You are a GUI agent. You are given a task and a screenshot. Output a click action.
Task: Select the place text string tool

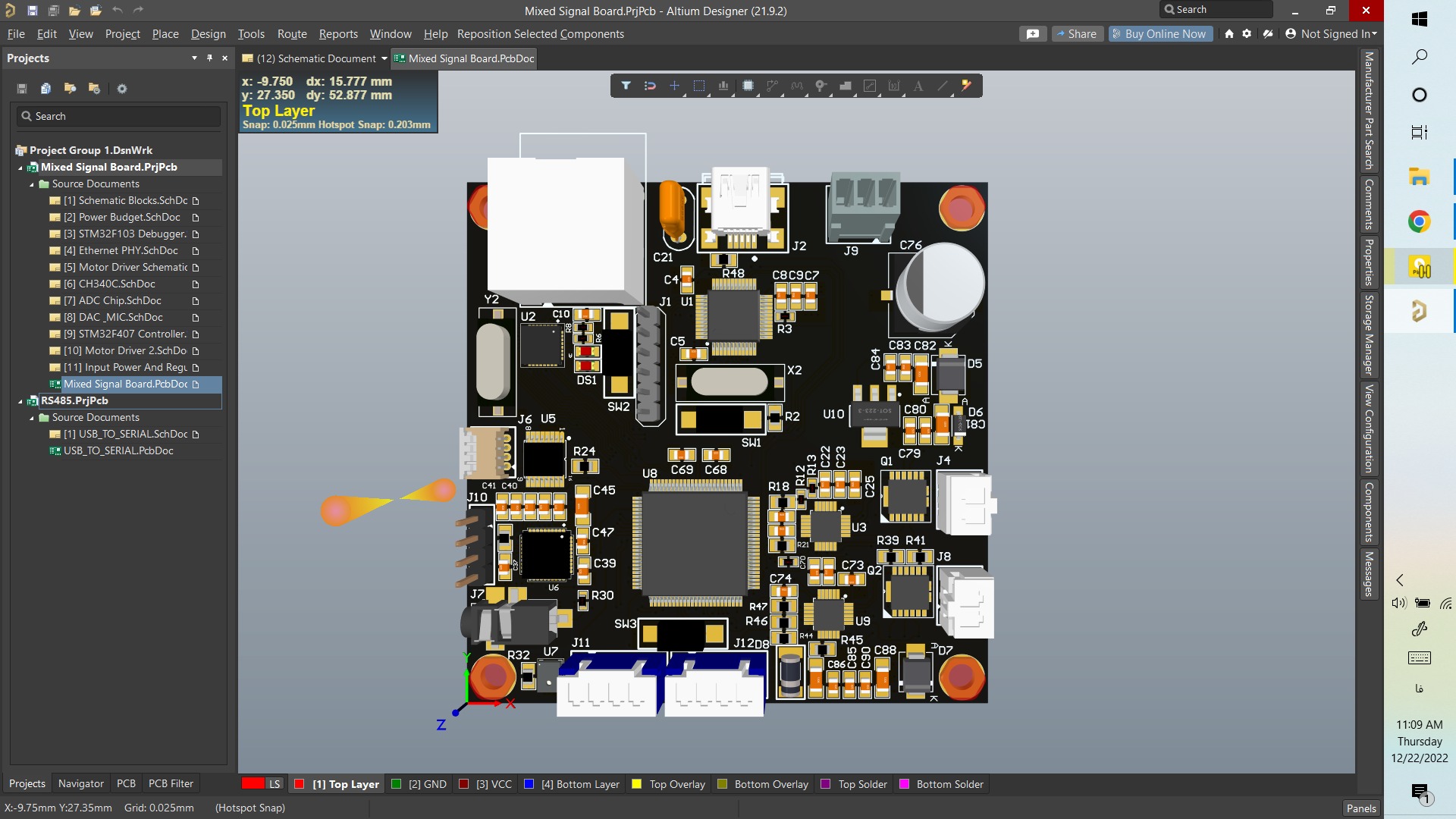point(918,86)
